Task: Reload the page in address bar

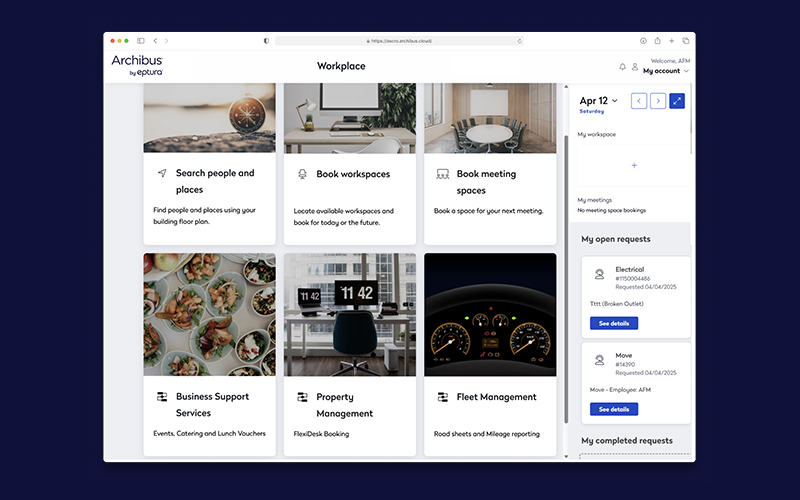Action: pyautogui.click(x=519, y=41)
